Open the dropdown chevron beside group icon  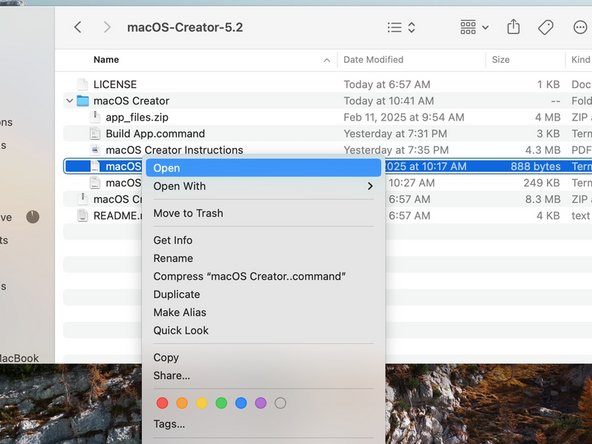click(x=486, y=28)
